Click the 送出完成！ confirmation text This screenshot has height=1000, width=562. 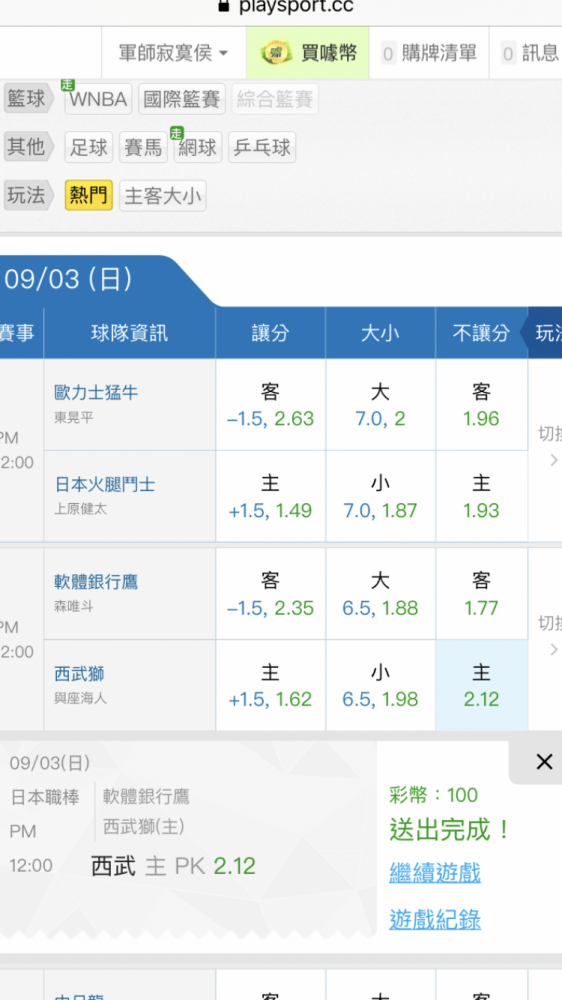pos(450,830)
